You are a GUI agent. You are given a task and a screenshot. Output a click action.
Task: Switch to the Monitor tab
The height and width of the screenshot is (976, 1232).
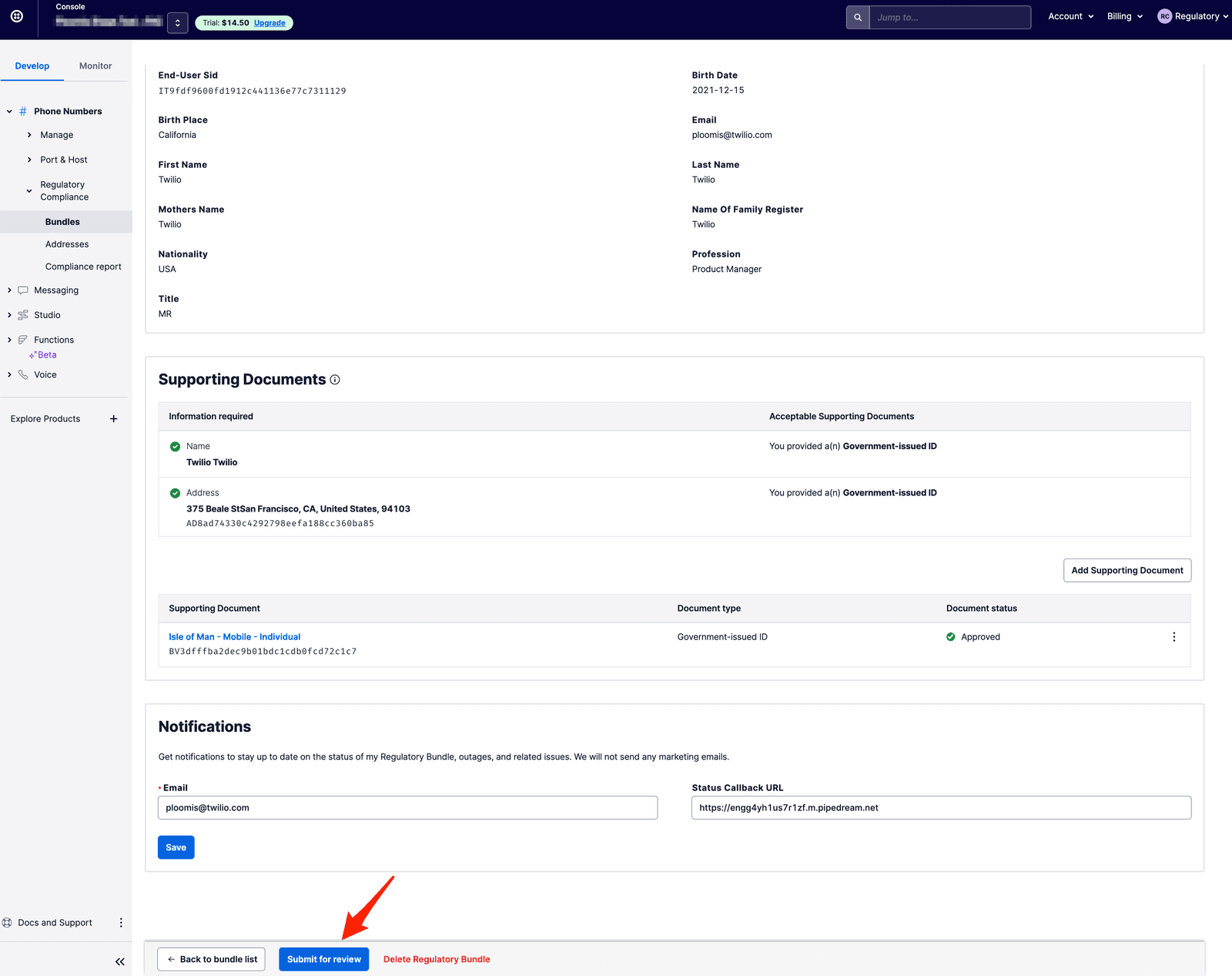pos(95,65)
